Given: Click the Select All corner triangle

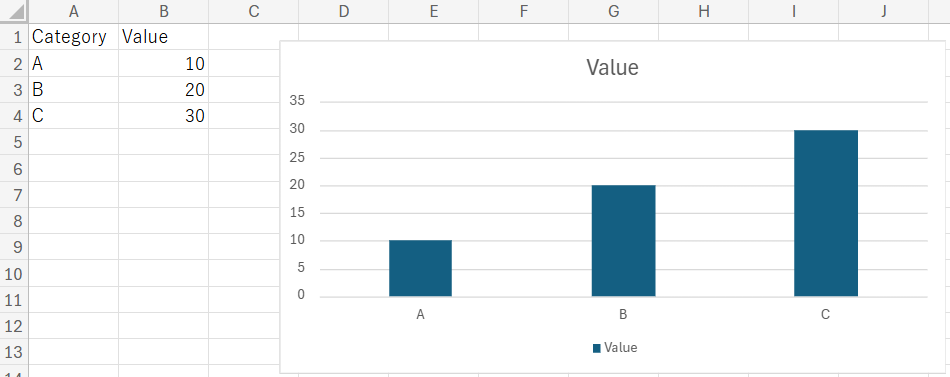Looking at the screenshot, I should (x=14, y=12).
